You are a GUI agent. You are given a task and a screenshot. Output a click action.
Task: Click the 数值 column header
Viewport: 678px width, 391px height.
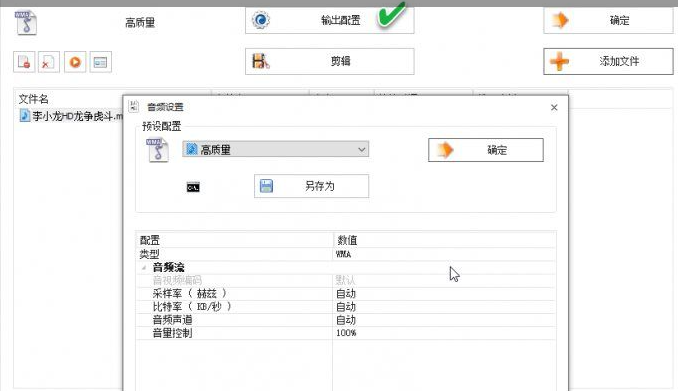tap(444, 240)
